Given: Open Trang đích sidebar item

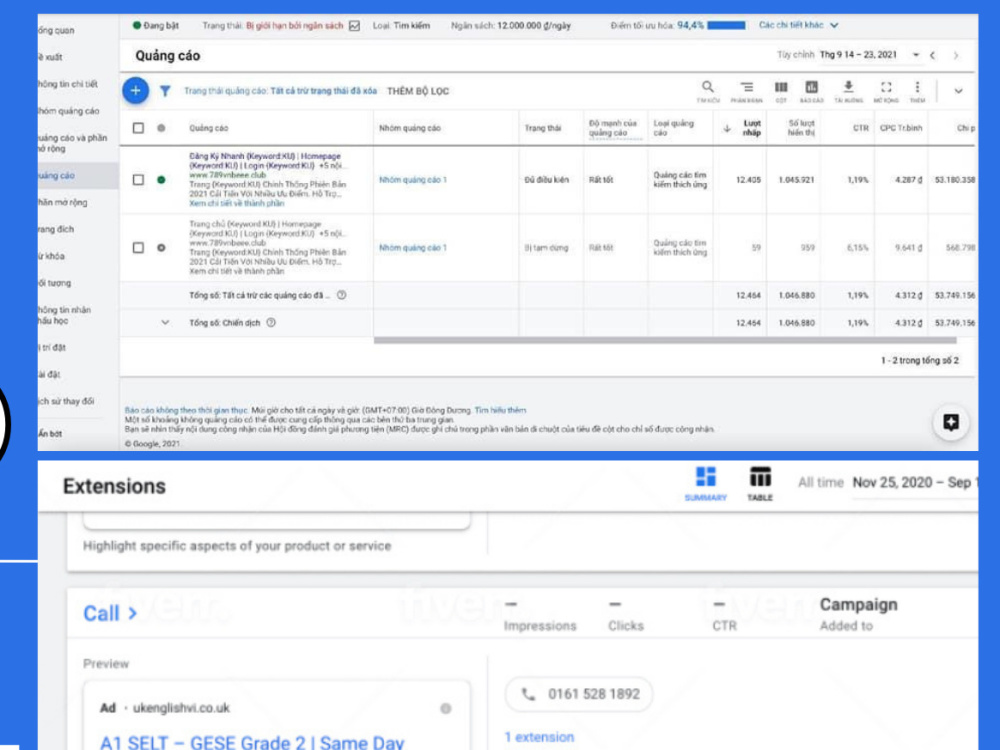Looking at the screenshot, I should [x=56, y=229].
